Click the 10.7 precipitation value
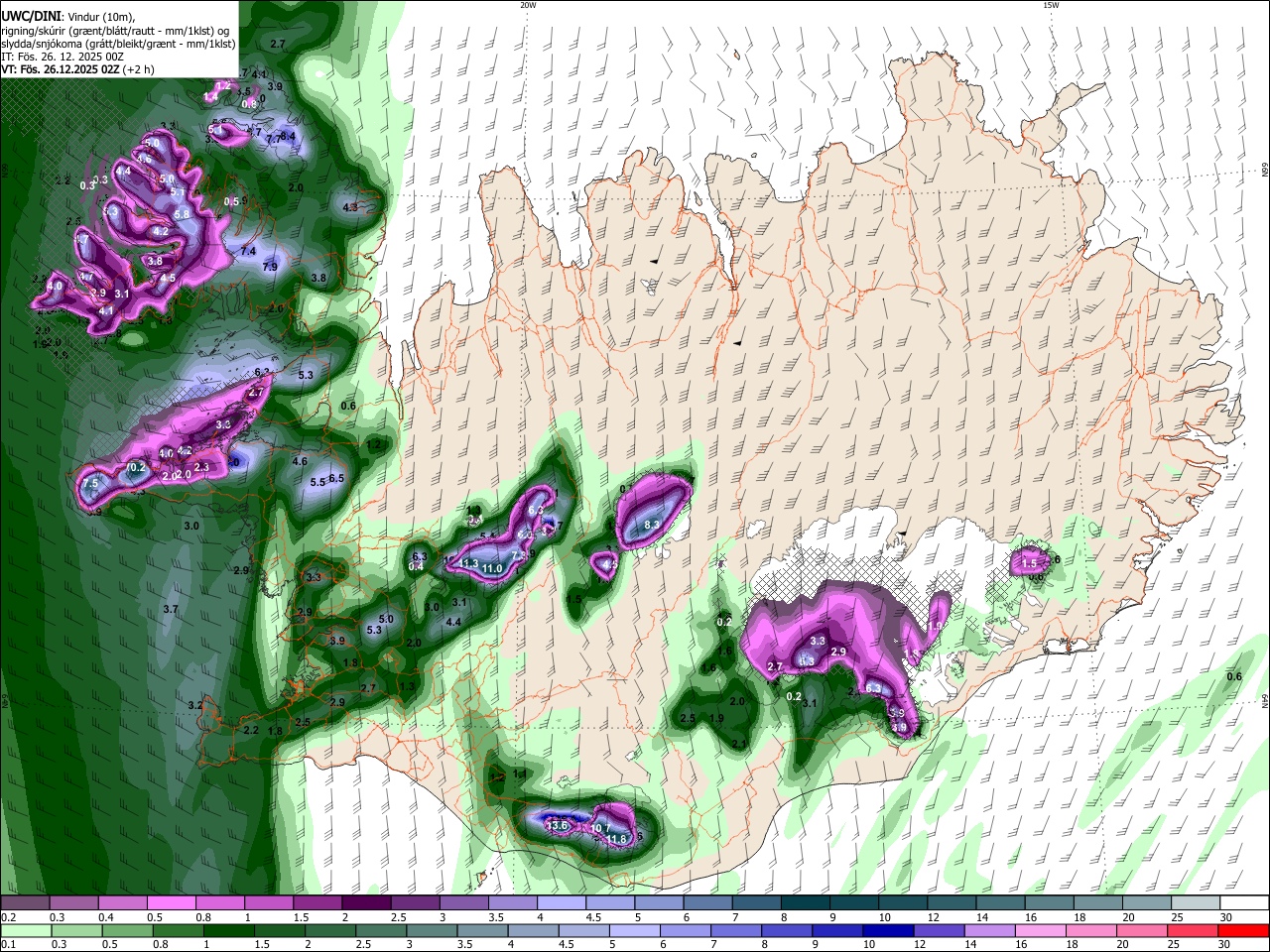Screen dimensions: 1270x952 pos(599,828)
